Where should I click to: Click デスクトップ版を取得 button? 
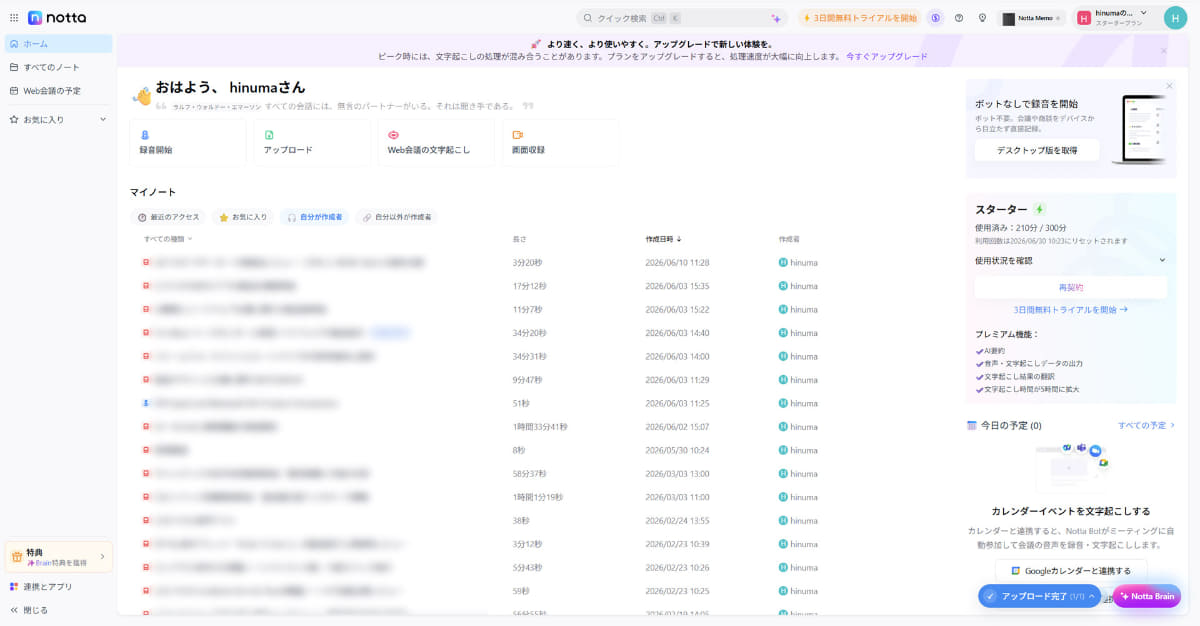pyautogui.click(x=1037, y=150)
